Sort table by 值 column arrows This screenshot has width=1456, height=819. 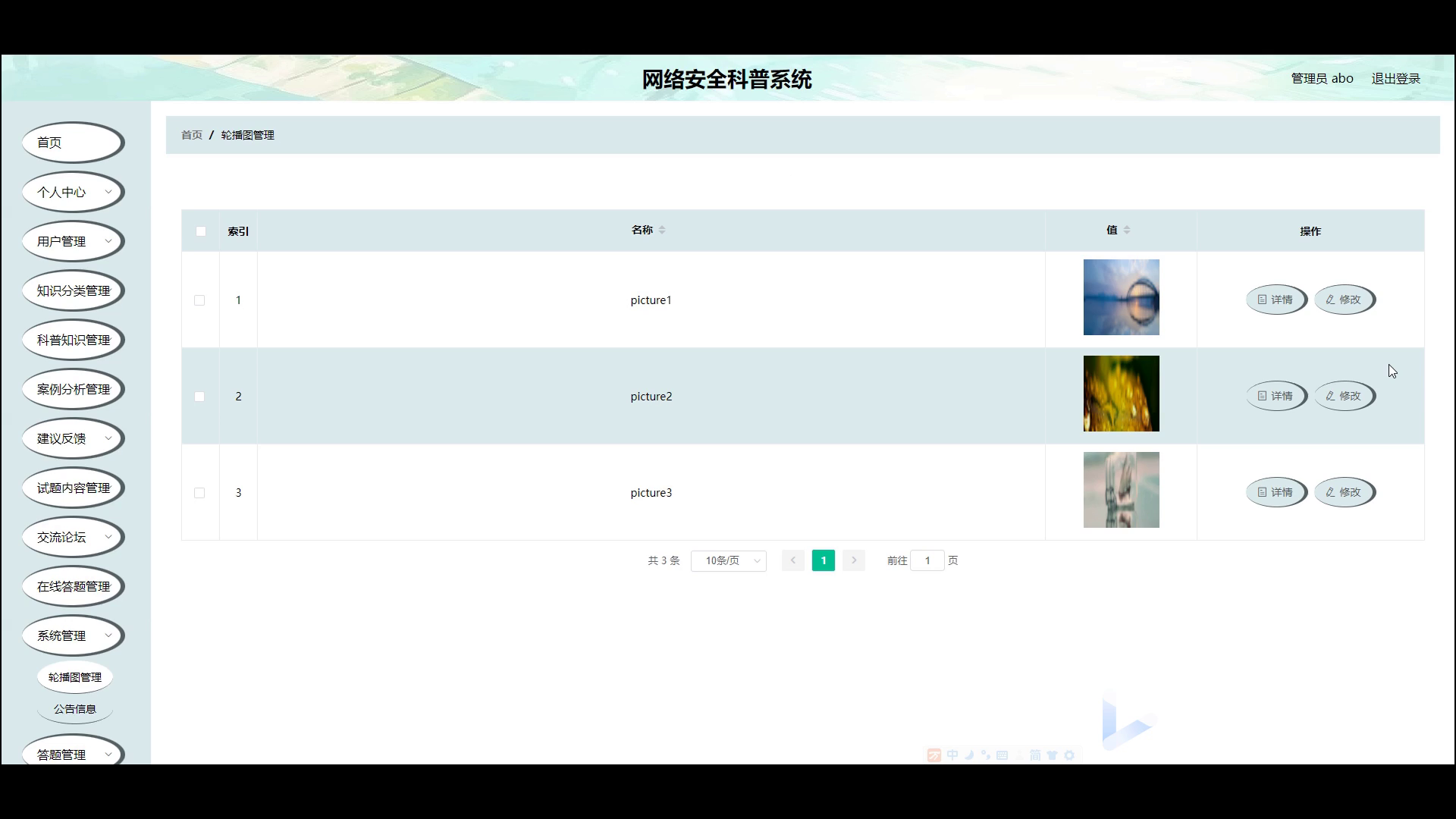(x=1127, y=230)
